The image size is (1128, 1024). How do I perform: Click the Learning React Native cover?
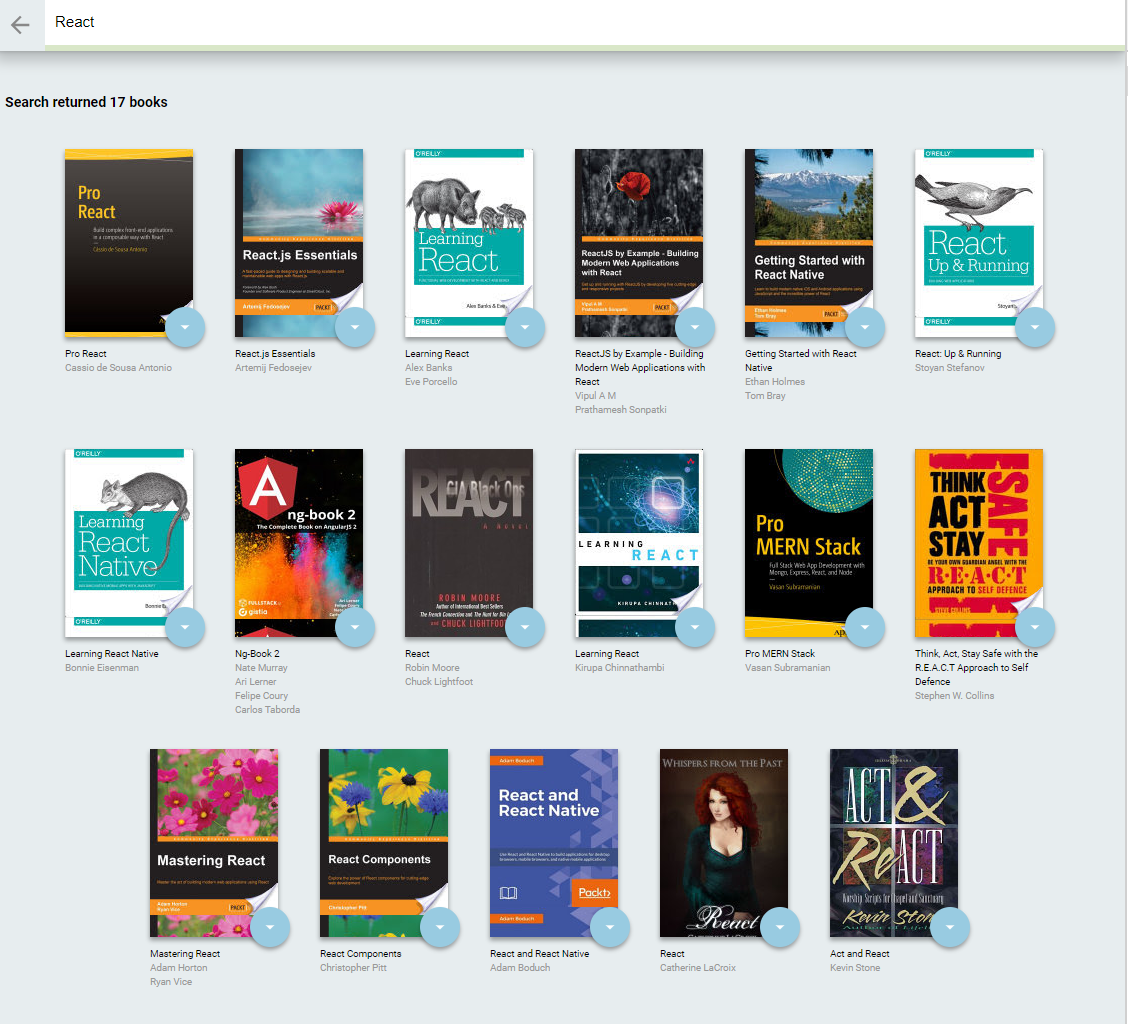pyautogui.click(x=129, y=543)
